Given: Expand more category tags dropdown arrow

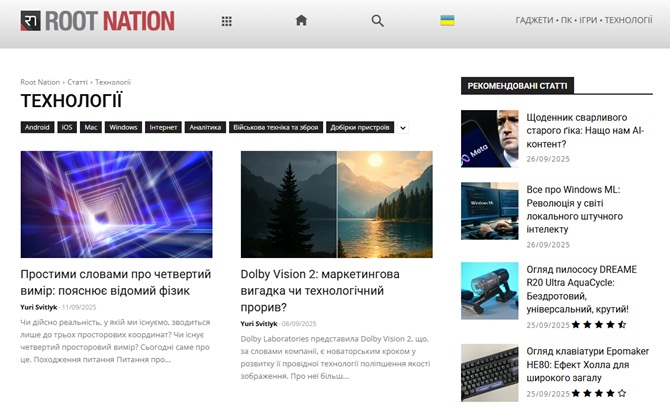Looking at the screenshot, I should 403,128.
